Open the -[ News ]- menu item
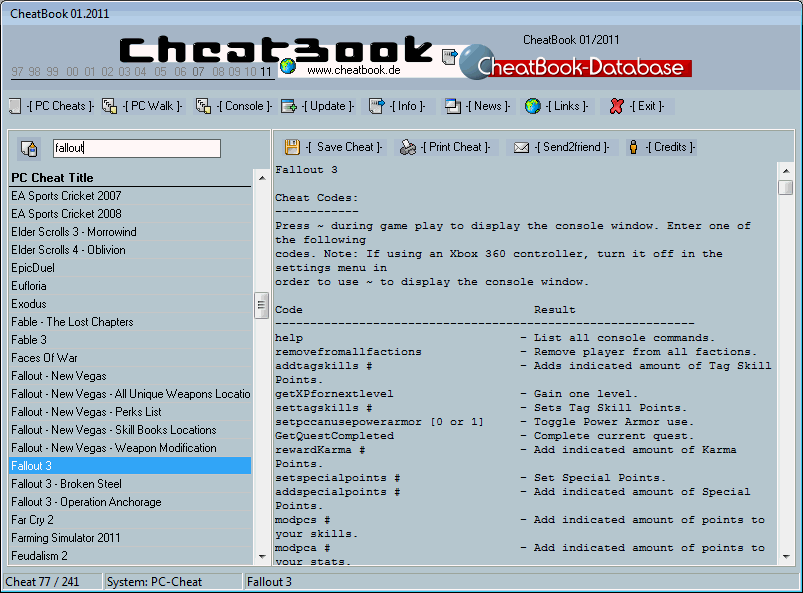Screen dimensions: 803x593 (488, 106)
